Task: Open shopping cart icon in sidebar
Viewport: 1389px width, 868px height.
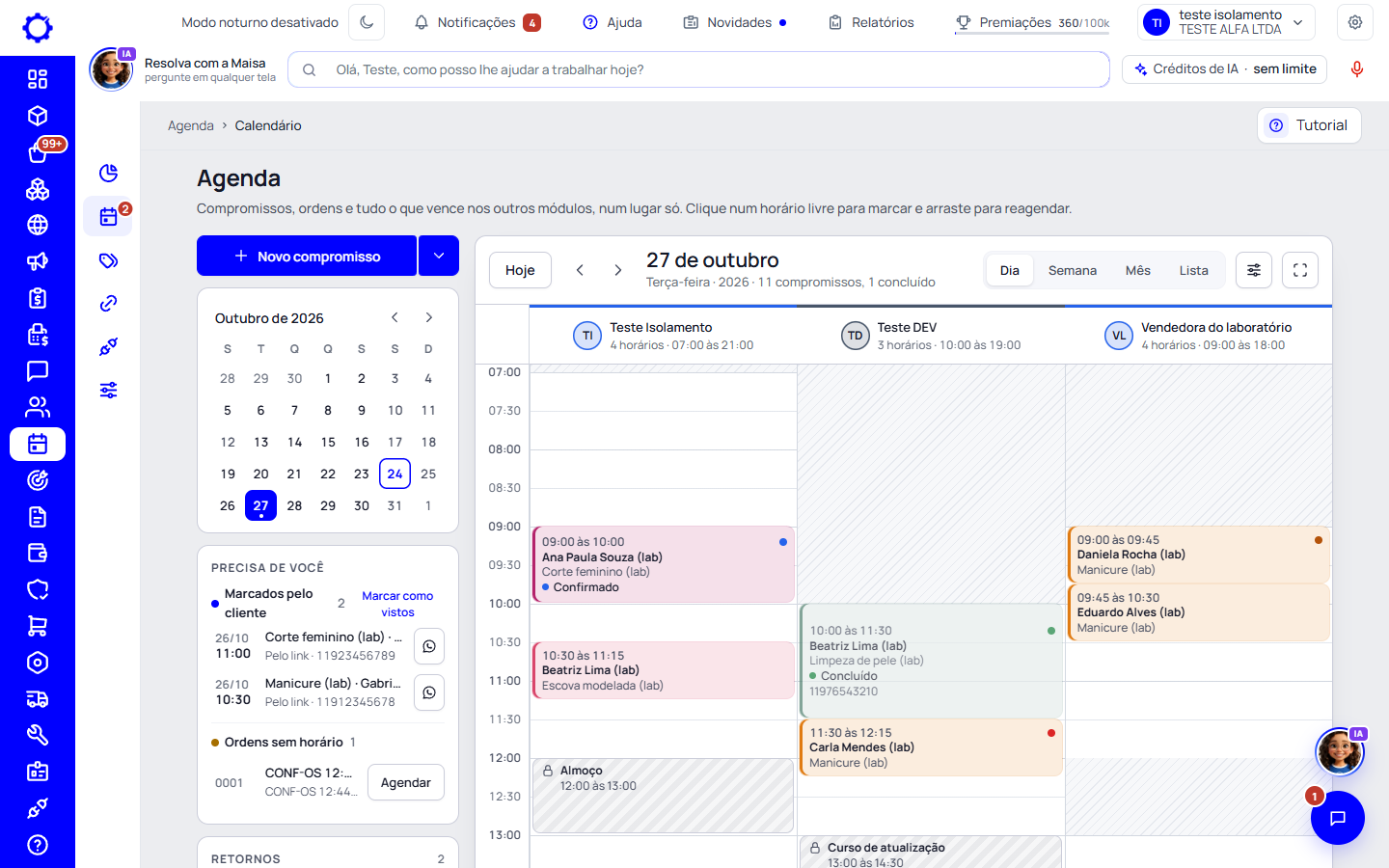Action: click(38, 626)
